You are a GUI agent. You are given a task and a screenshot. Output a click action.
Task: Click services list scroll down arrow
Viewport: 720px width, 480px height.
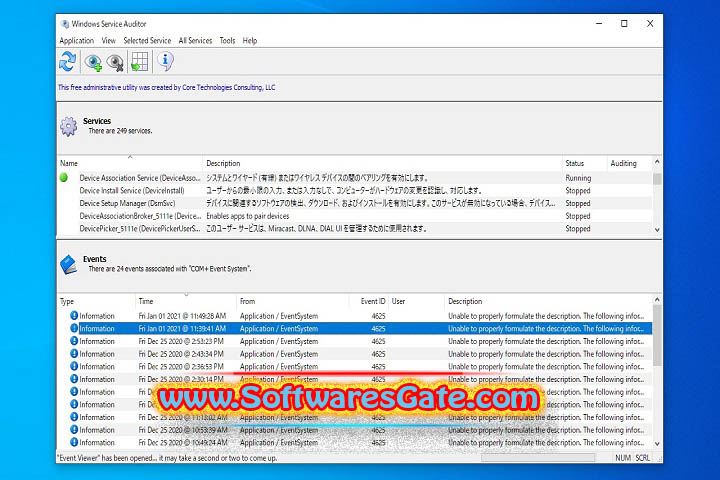657,230
